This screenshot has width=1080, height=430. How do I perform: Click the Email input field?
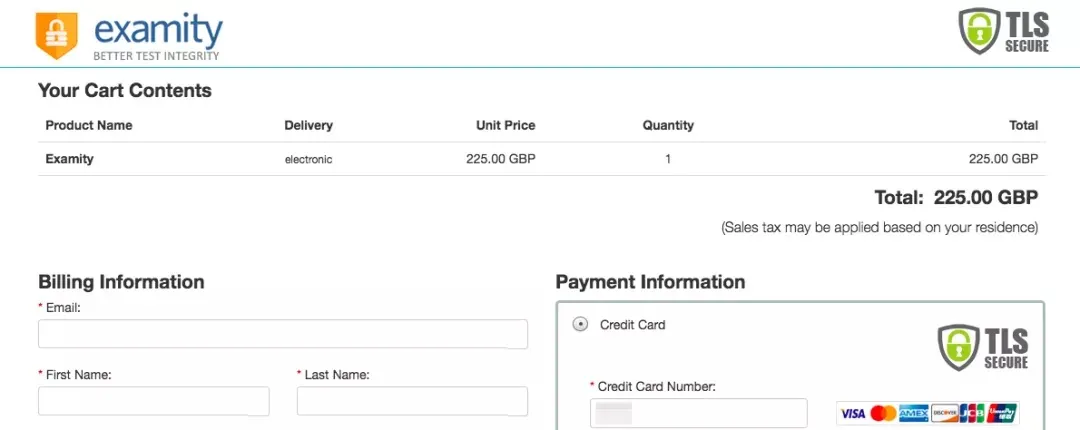click(x=282, y=334)
